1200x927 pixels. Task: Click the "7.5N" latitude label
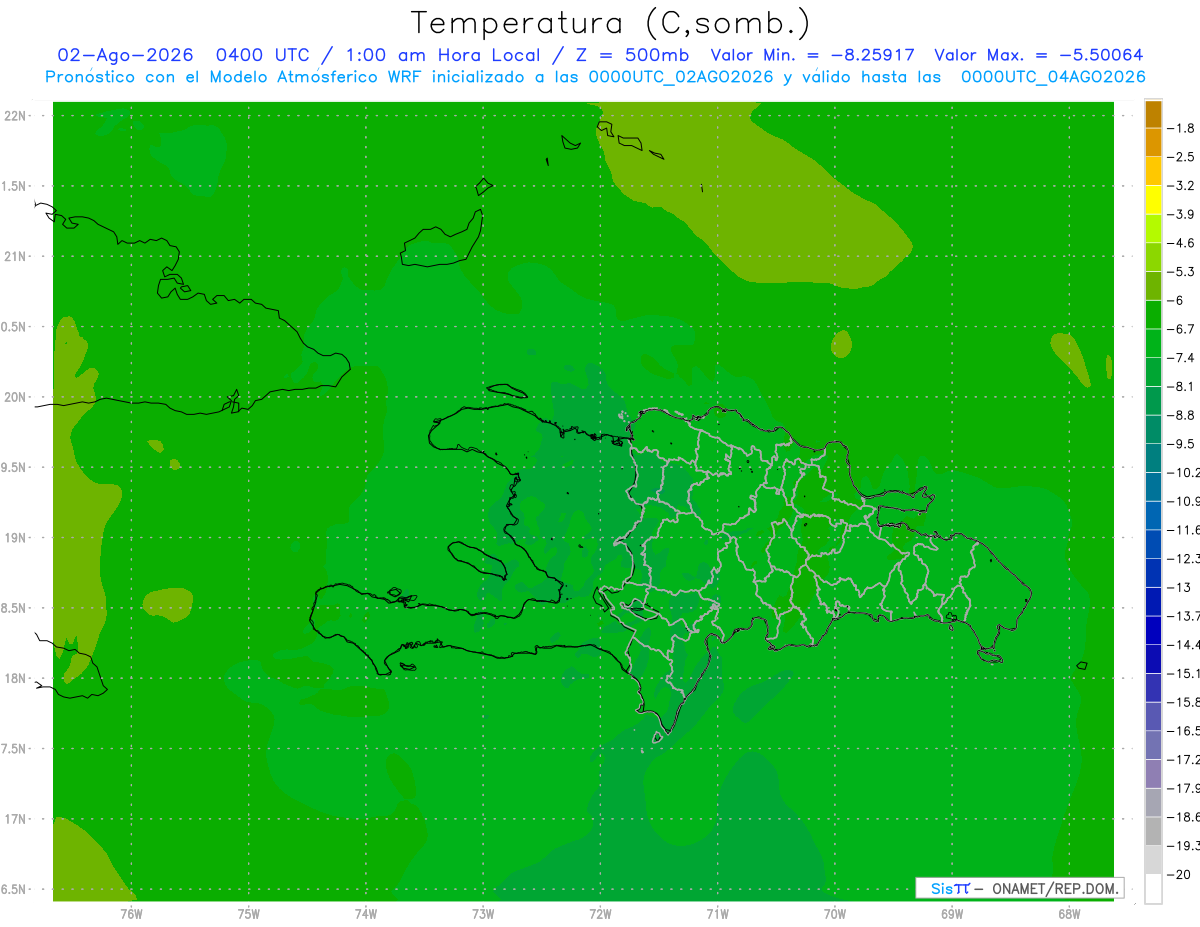coord(14,749)
